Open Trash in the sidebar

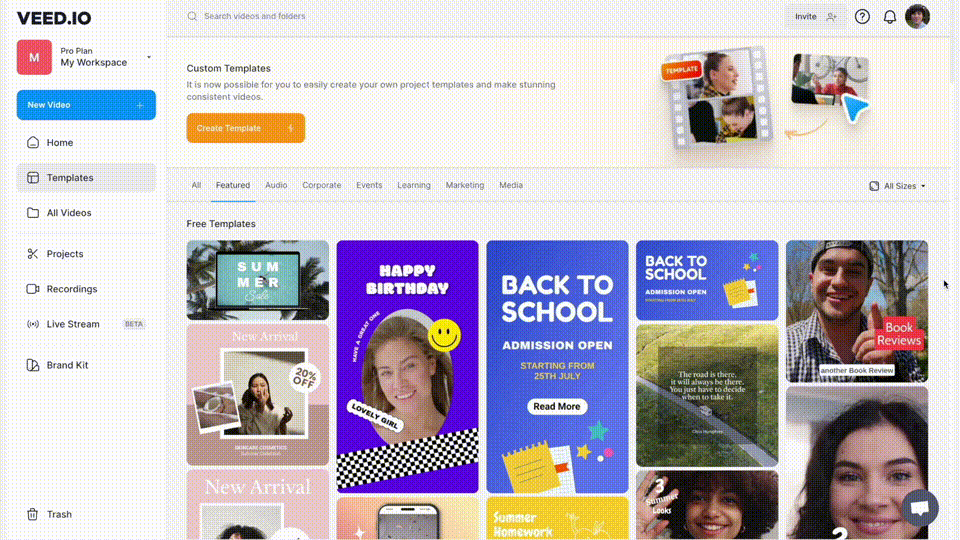(86, 514)
